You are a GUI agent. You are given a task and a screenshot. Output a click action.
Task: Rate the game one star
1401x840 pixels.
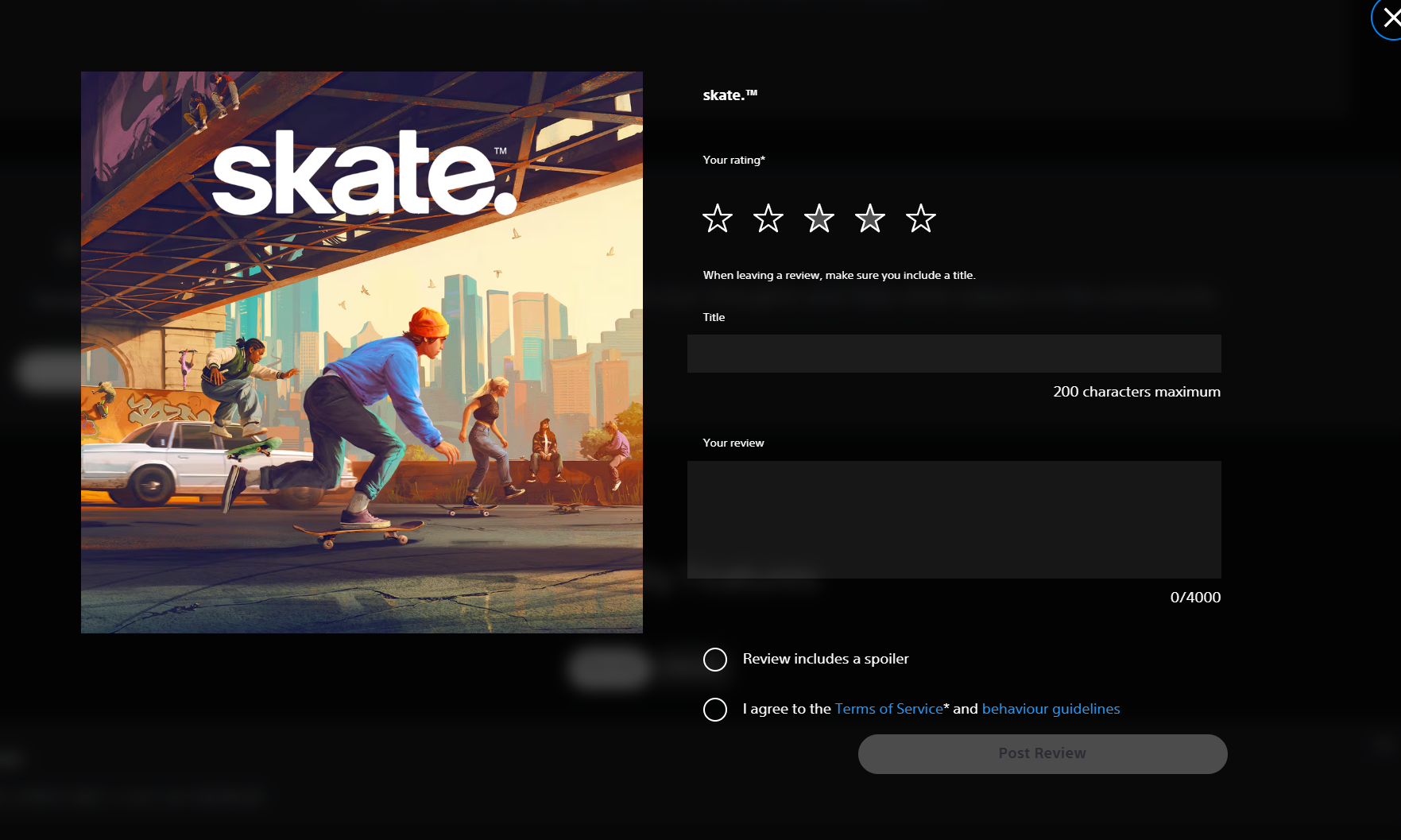pos(717,219)
